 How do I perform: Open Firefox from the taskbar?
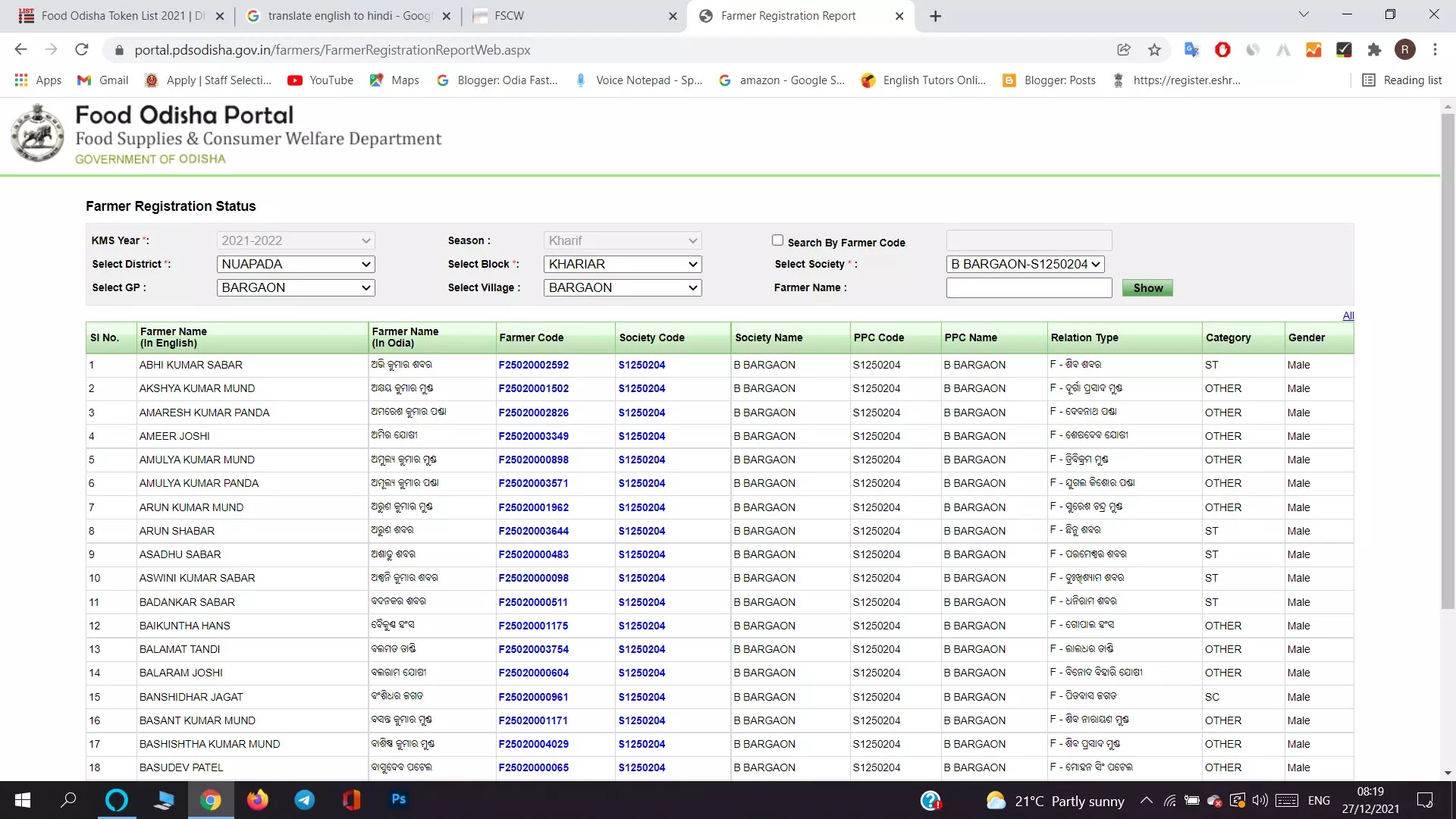[x=258, y=800]
